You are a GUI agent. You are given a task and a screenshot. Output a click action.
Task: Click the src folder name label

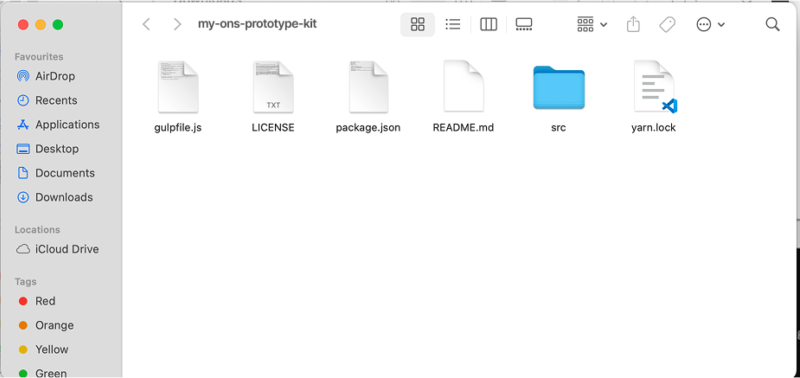[x=559, y=128]
